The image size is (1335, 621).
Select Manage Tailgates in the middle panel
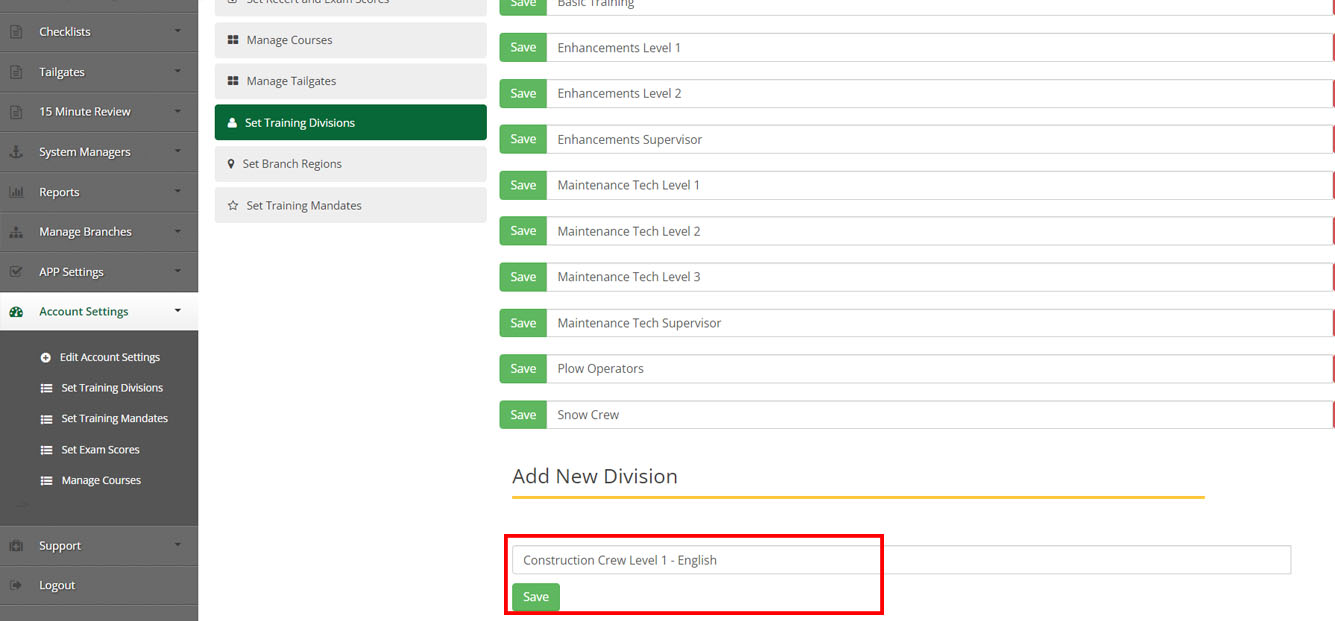[350, 81]
